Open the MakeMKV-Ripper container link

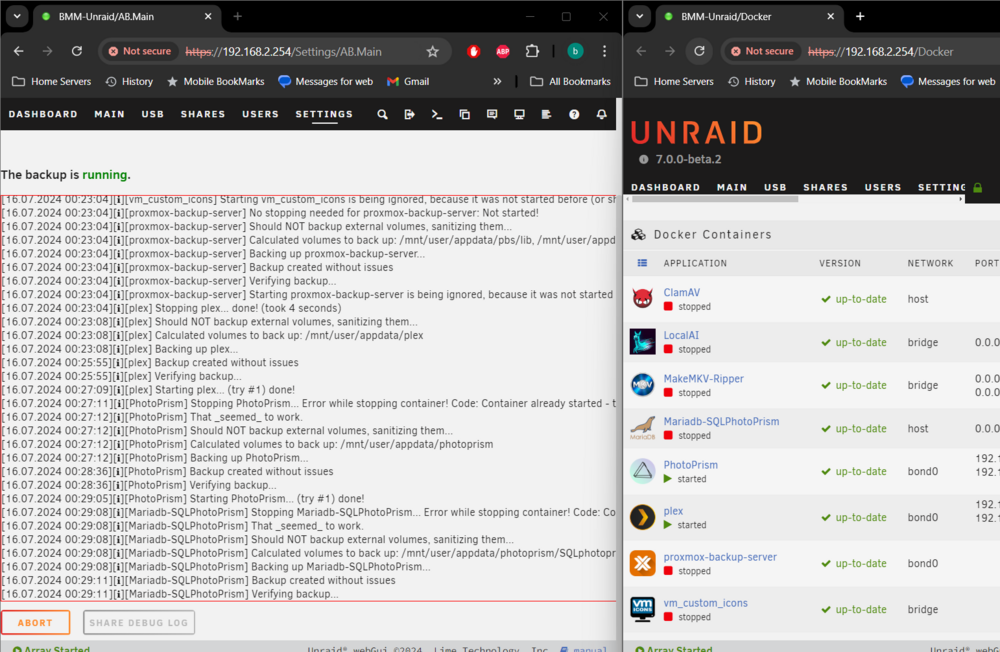point(703,378)
